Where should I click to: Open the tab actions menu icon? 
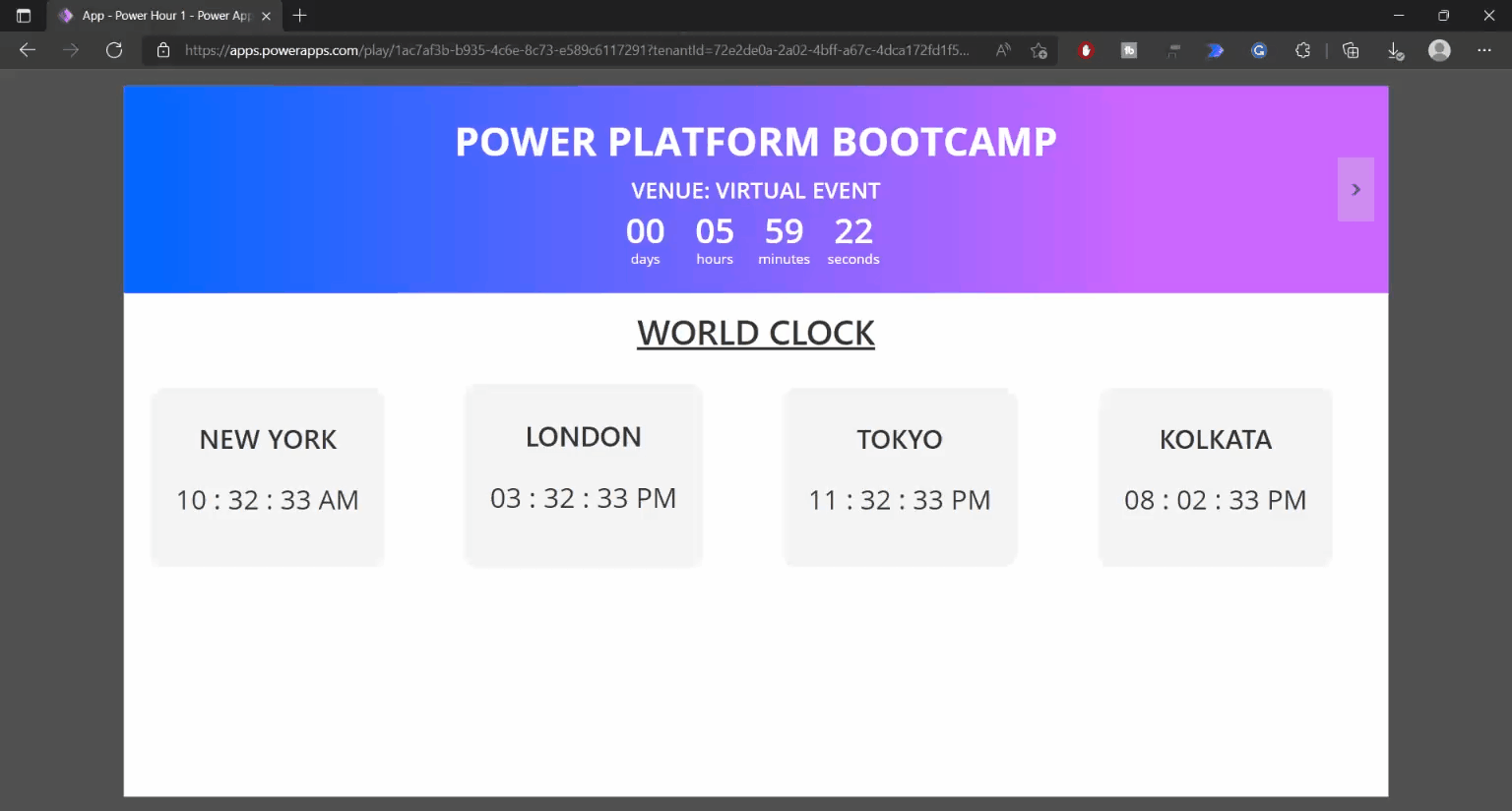(24, 16)
